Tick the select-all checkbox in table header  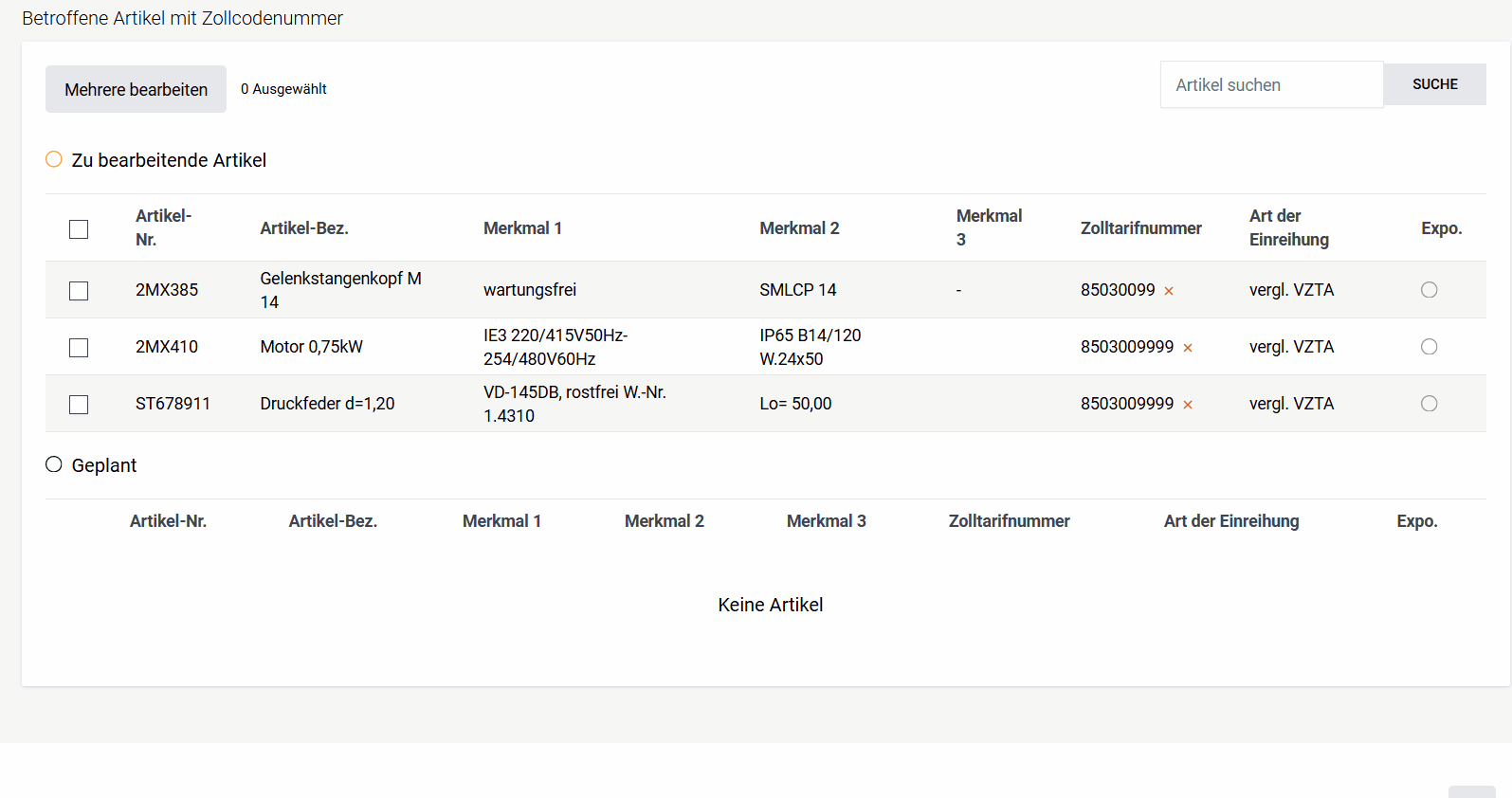click(x=79, y=229)
